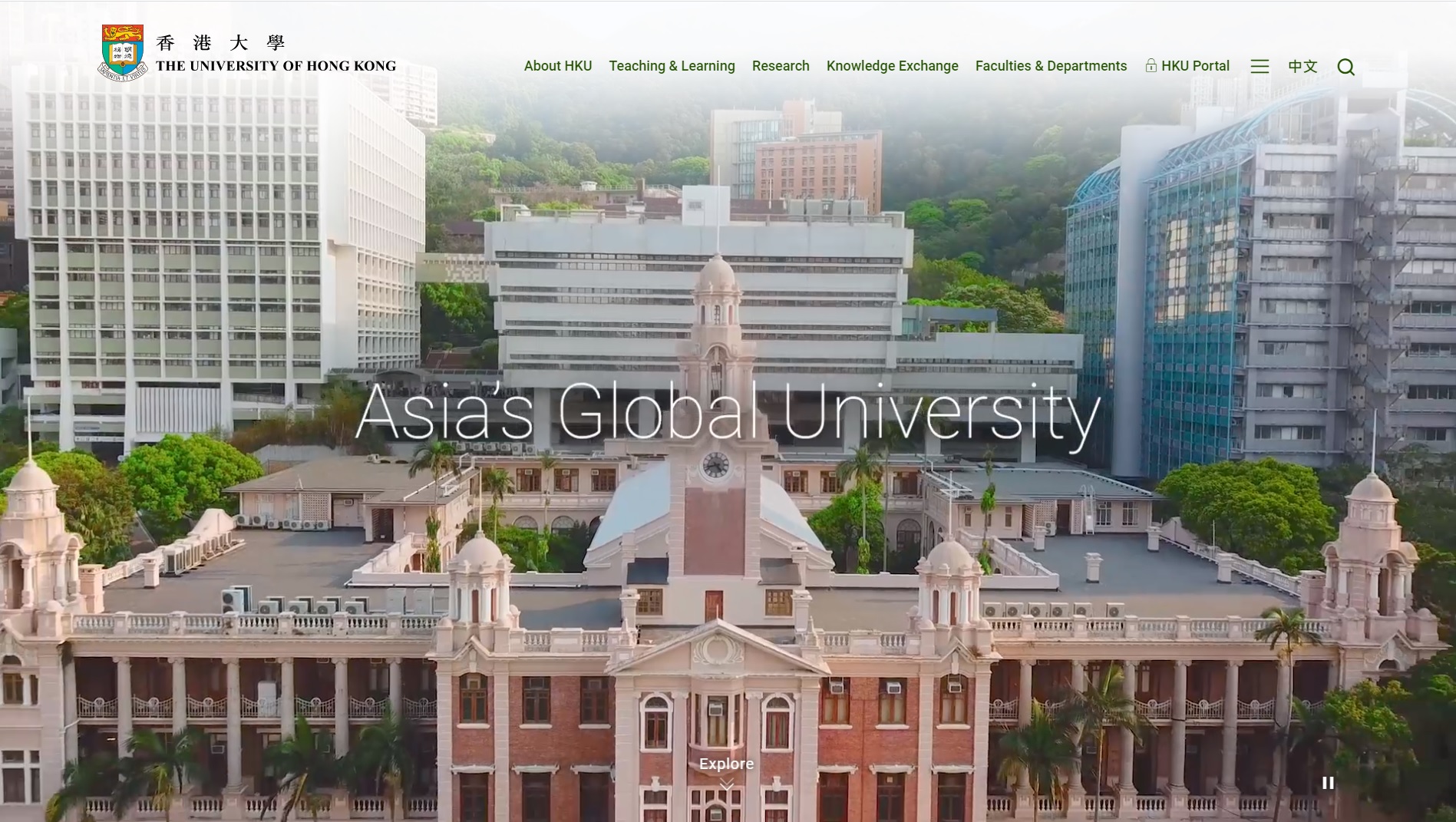This screenshot has width=1456, height=822.
Task: Open the search magnifier icon
Action: (x=1345, y=67)
